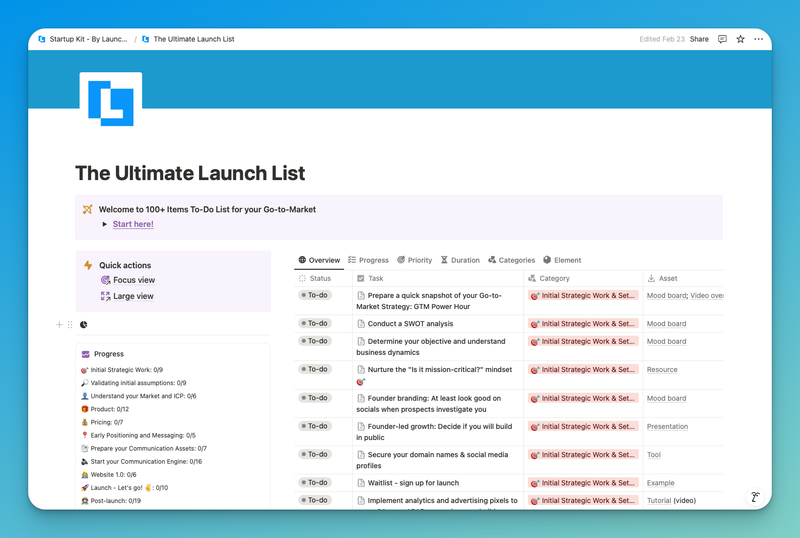Switch to the Duration tab
The image size is (800, 538).
tap(460, 260)
